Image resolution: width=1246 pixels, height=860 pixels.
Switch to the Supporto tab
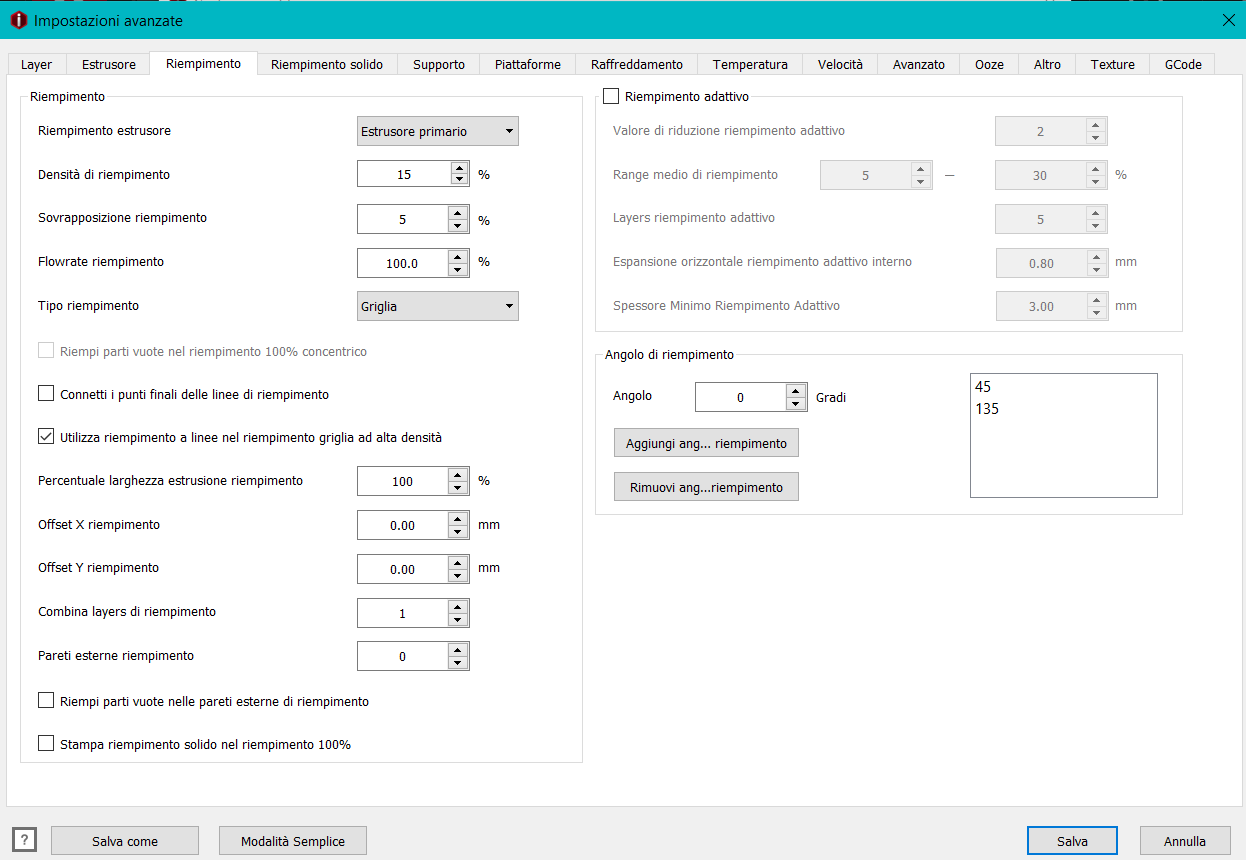click(x=439, y=64)
